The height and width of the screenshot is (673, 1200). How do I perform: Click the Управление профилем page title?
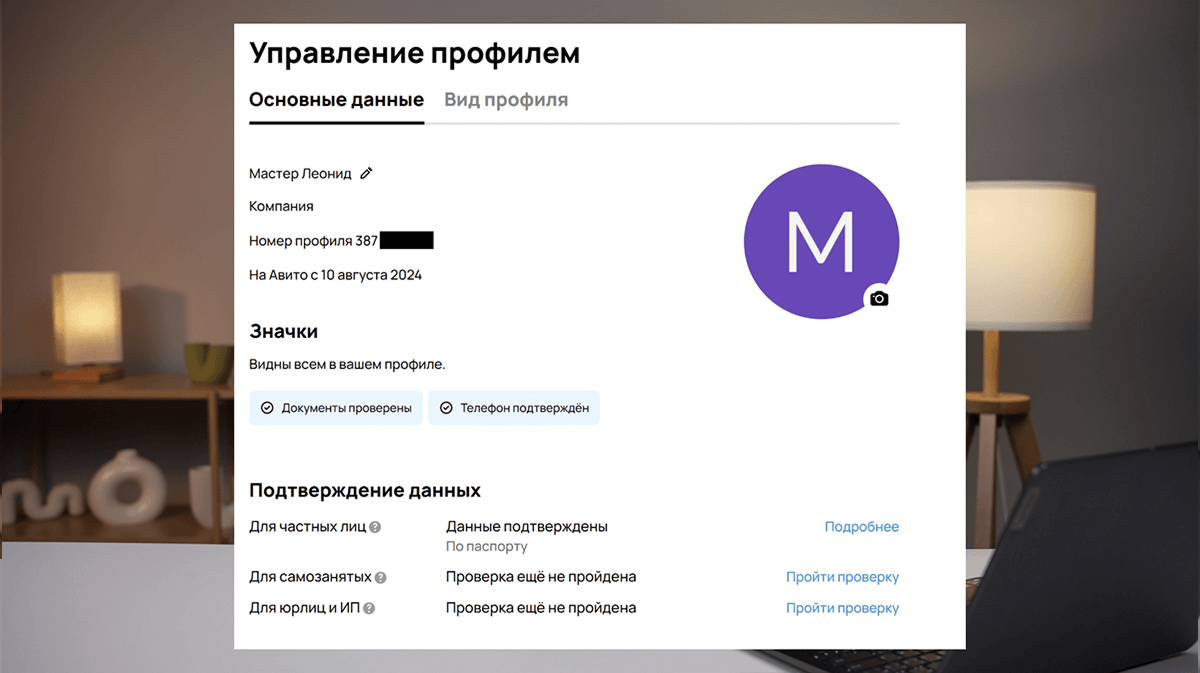pos(414,54)
